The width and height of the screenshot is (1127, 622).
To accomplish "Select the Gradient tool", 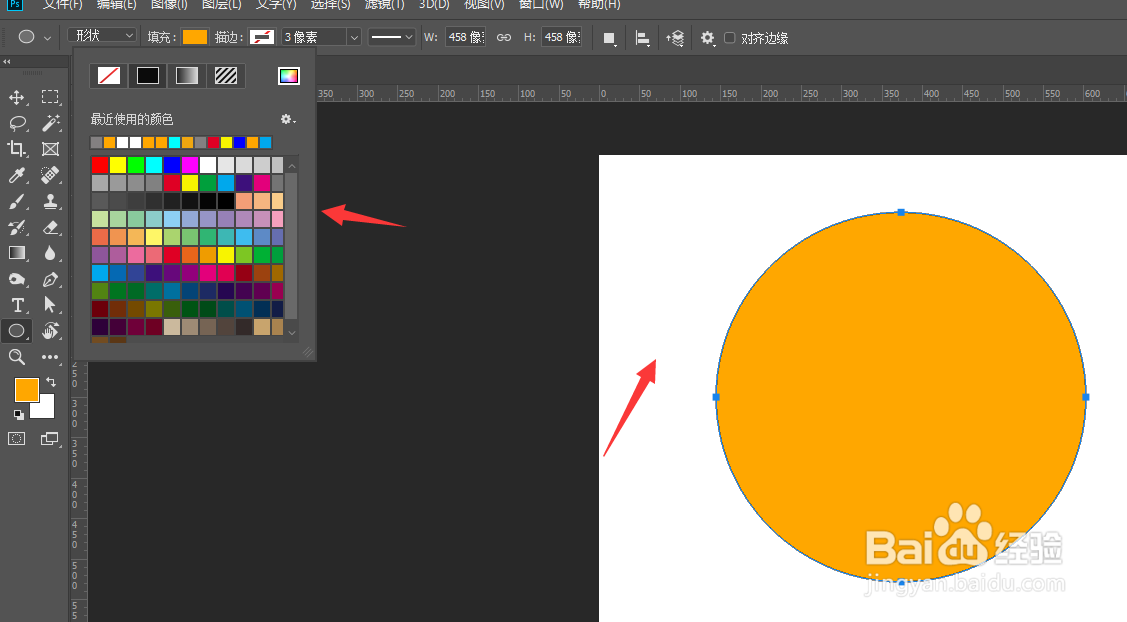I will [x=17, y=253].
